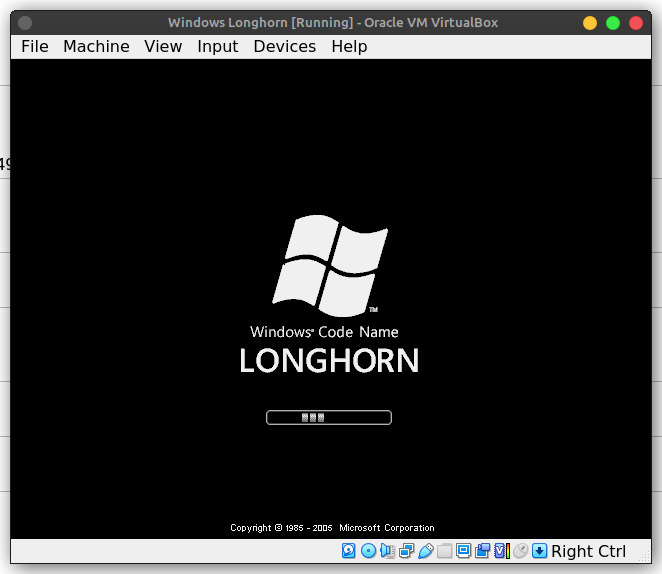
Task: Click the optical disc drive indicator
Action: (x=369, y=551)
